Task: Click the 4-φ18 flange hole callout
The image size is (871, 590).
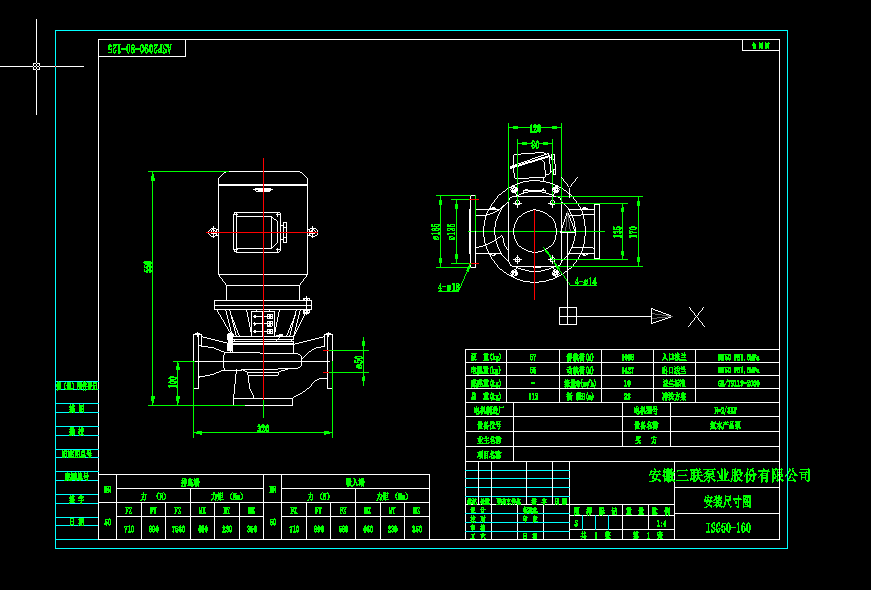Action: (448, 285)
